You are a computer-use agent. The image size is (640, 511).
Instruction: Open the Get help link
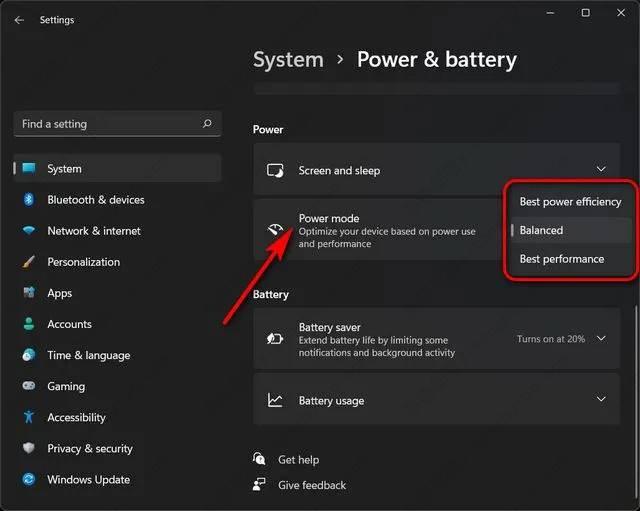point(298,460)
